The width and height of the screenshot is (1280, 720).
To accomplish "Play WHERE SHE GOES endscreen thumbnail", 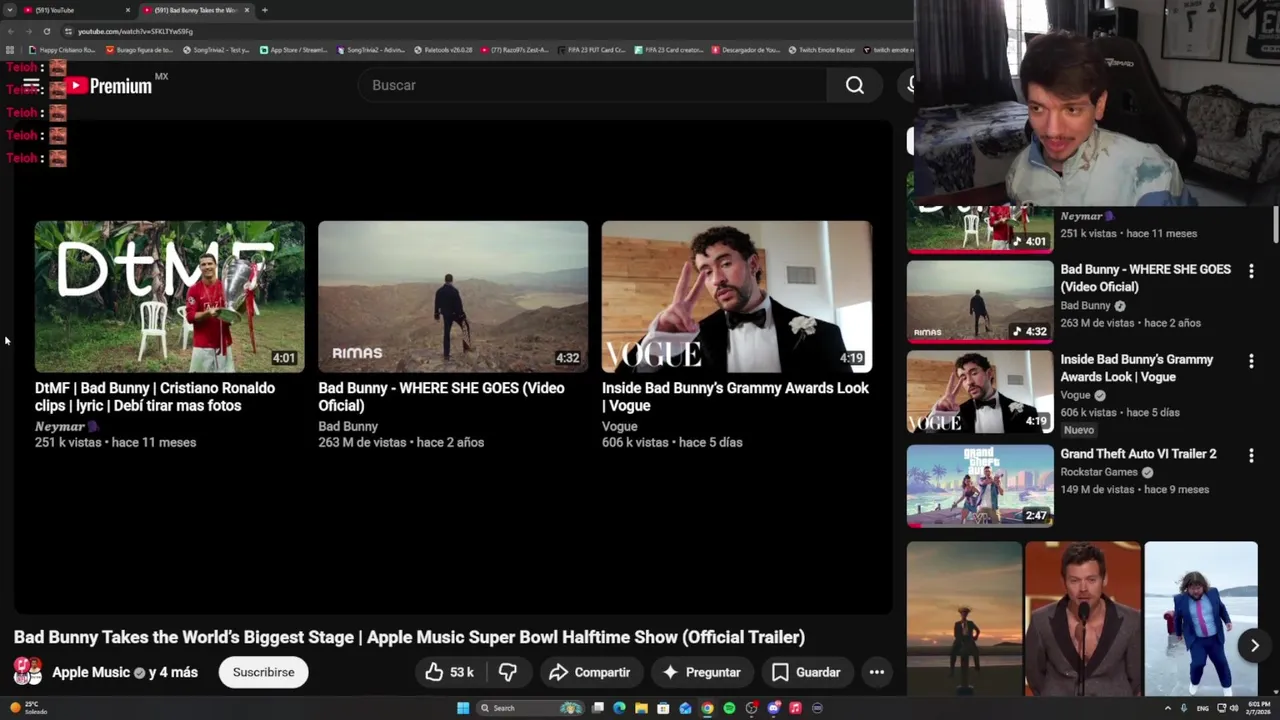I will pyautogui.click(x=453, y=297).
